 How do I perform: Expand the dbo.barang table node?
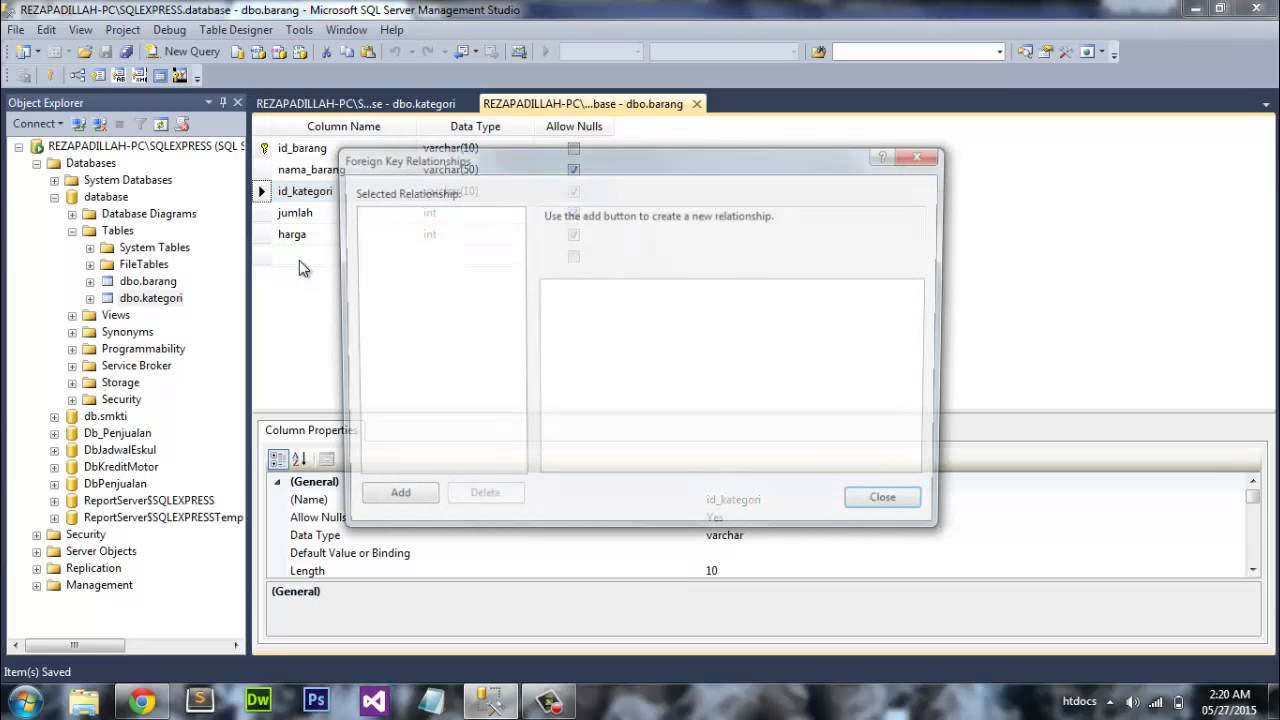click(x=90, y=282)
